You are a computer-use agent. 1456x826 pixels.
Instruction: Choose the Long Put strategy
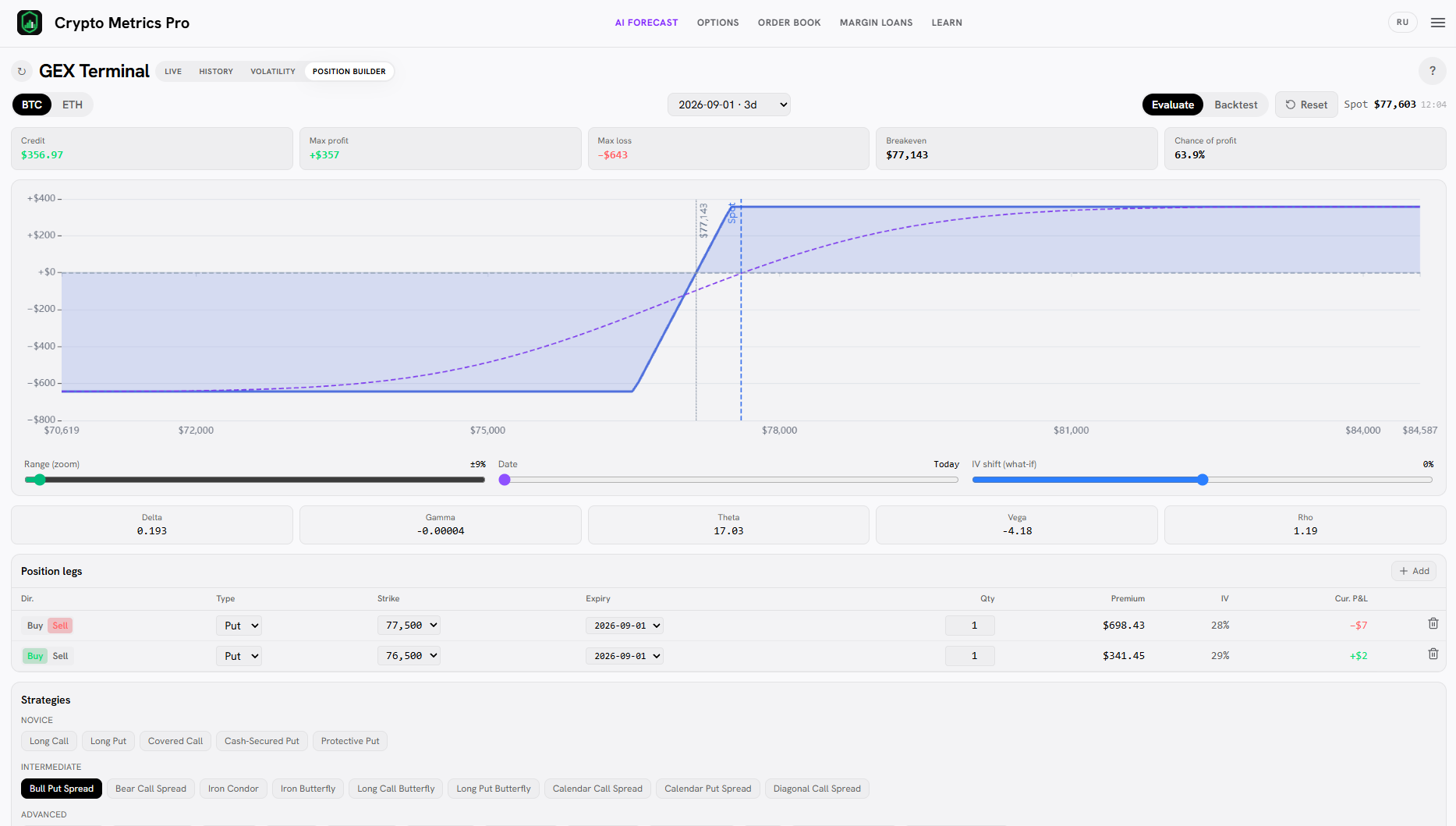pos(108,741)
